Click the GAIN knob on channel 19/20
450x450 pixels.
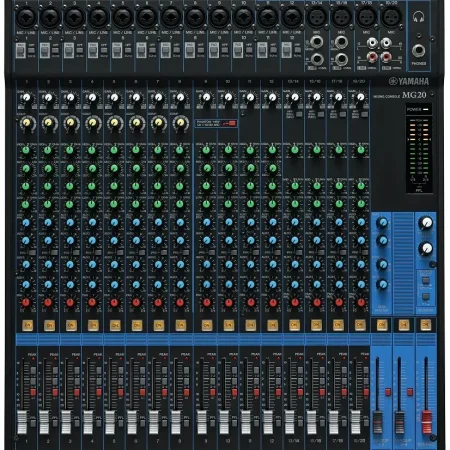coord(361,98)
